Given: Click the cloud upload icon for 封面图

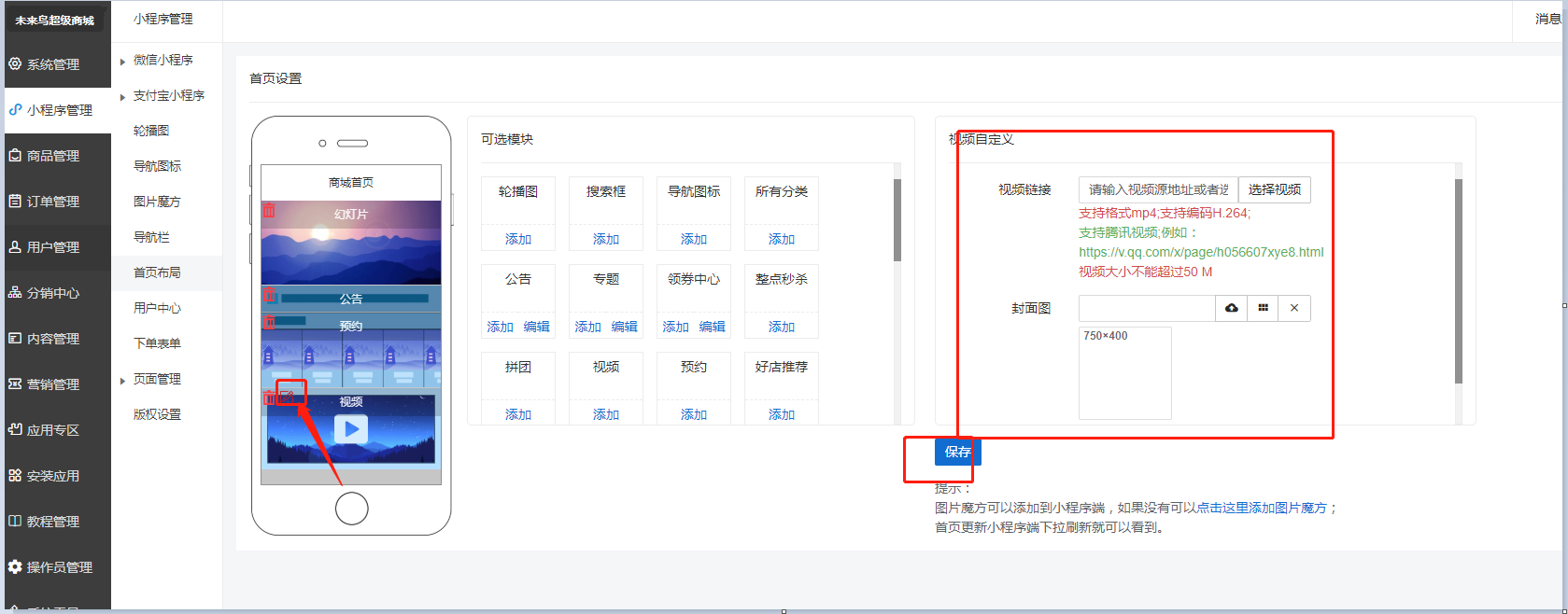Looking at the screenshot, I should coord(1232,308).
